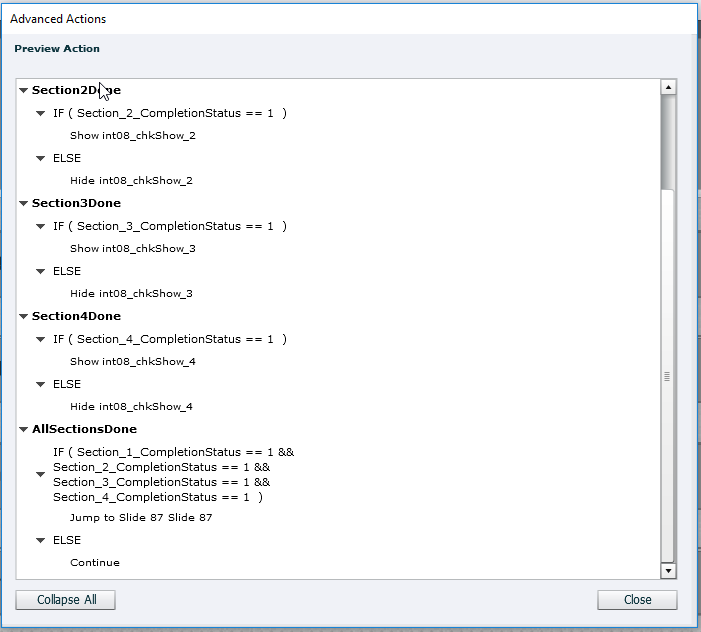Collapse the multi-condition IF in AllSectionsDone
Viewport: 701px width, 632px height.
[x=41, y=475]
